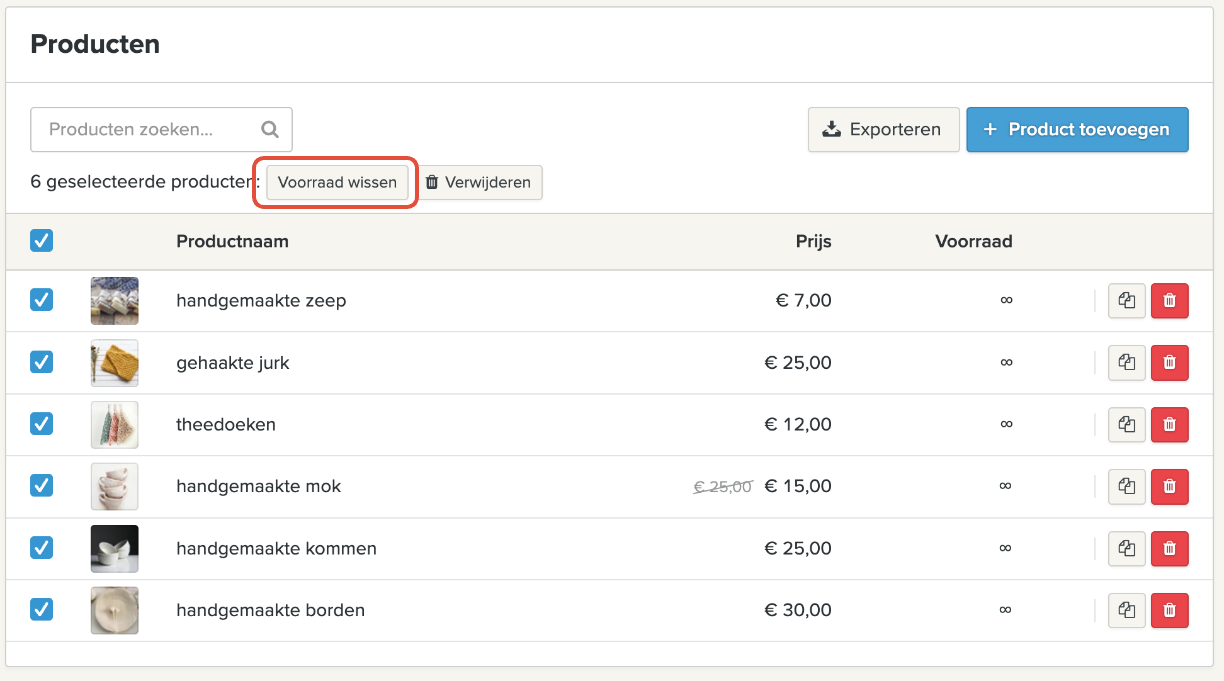
Task: Duplicate the handgemaakte mok row
Action: pos(1126,487)
